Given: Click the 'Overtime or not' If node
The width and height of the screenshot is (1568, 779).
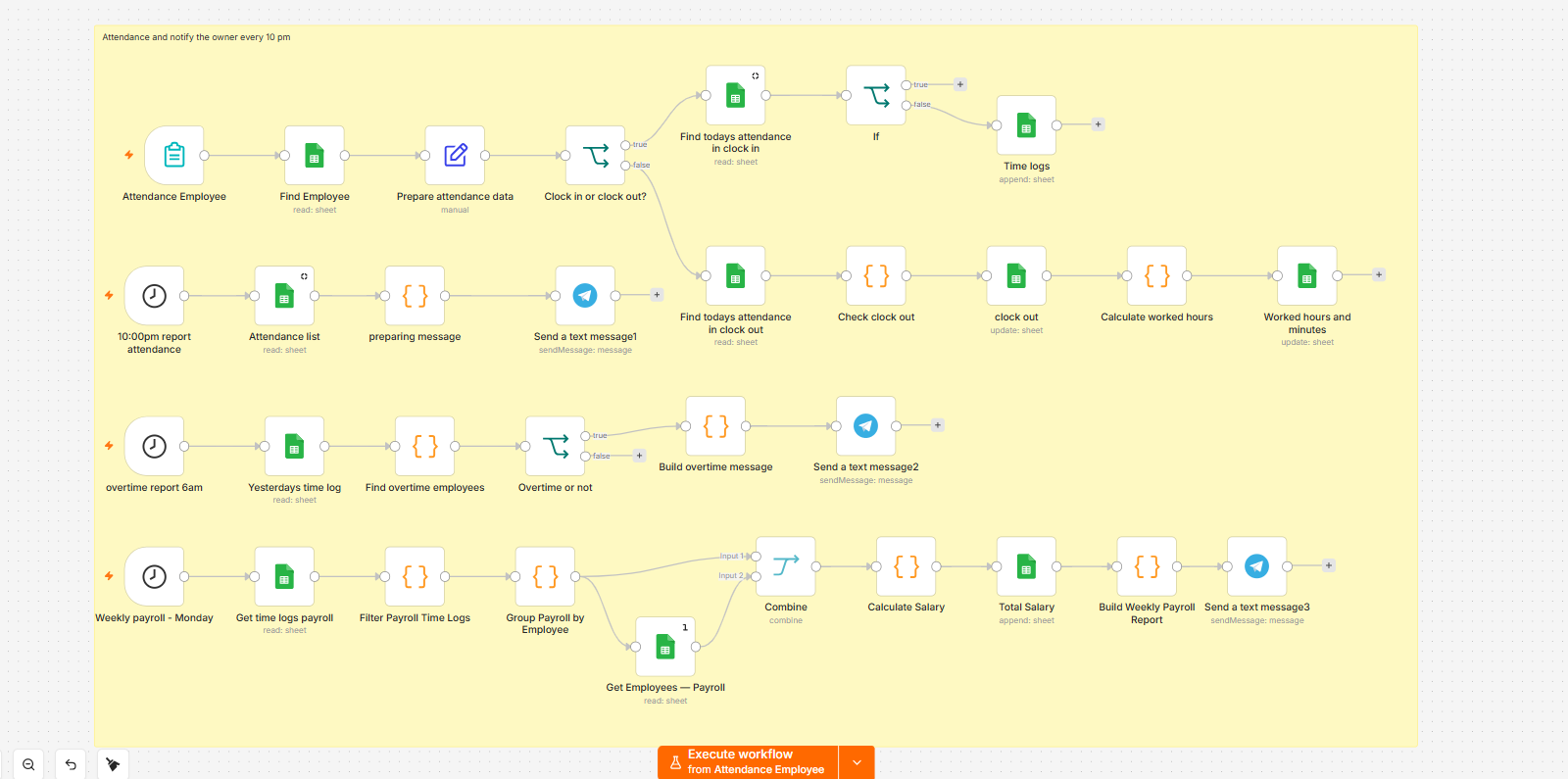Looking at the screenshot, I should (x=555, y=446).
